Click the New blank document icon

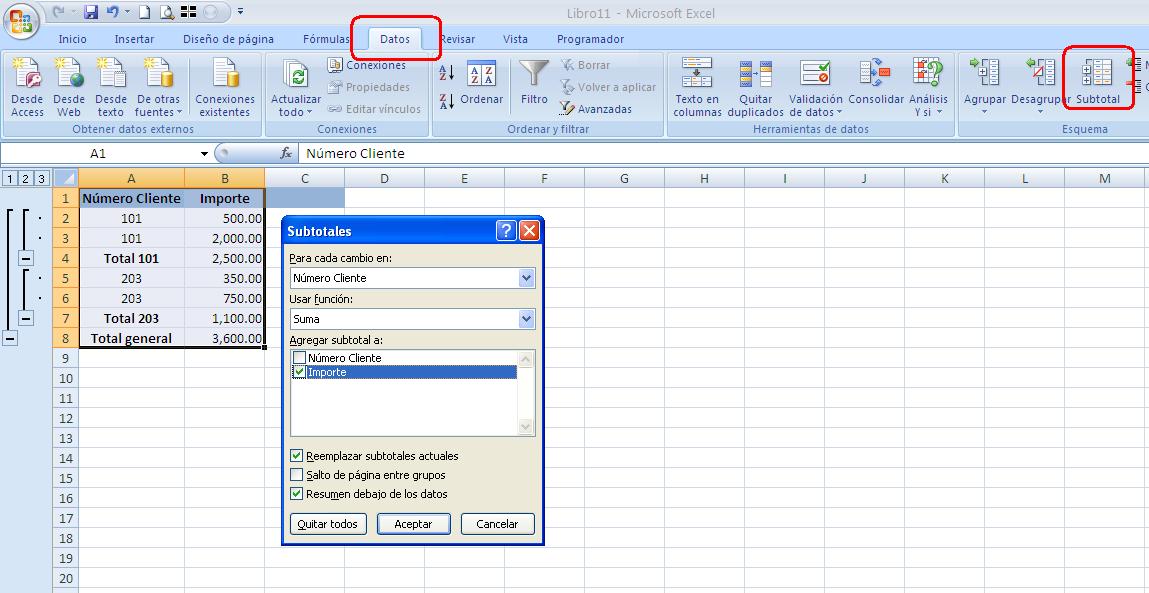145,12
